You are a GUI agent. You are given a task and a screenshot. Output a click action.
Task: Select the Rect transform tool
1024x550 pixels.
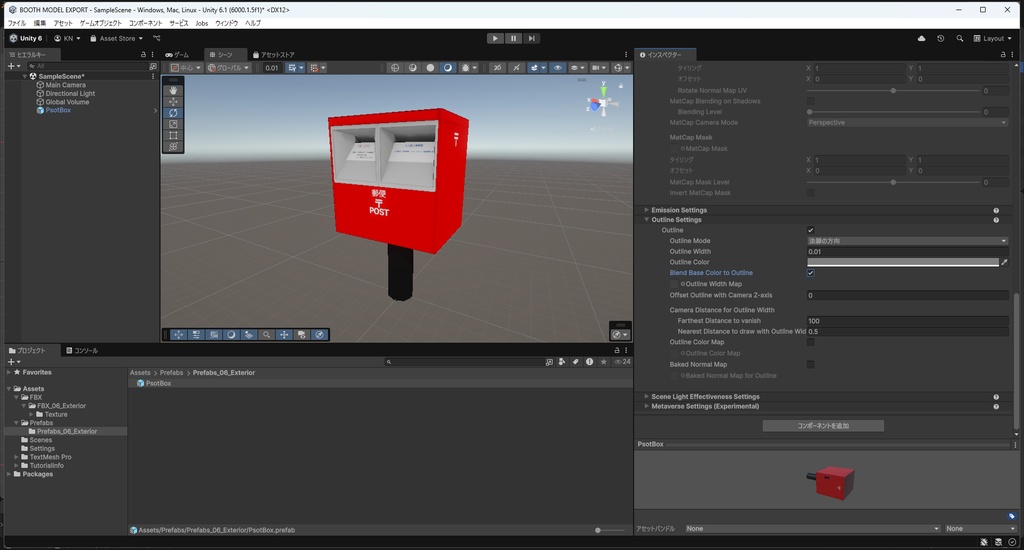coord(173,135)
